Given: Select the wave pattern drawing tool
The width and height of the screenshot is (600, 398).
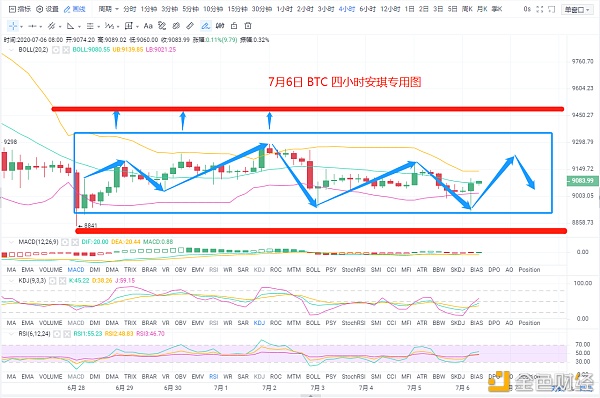Looking at the screenshot, I should tap(109, 26).
